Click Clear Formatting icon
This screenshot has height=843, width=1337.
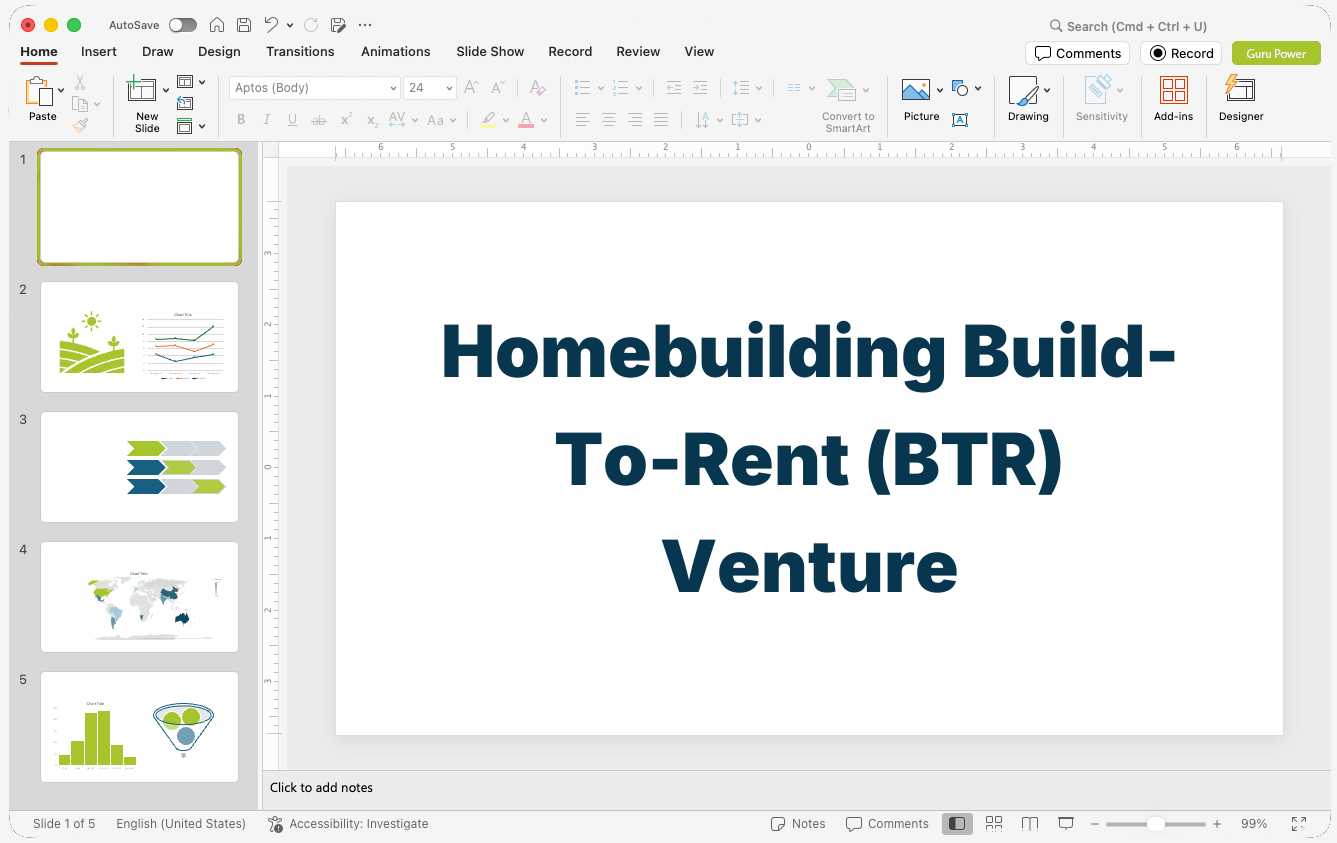[537, 88]
